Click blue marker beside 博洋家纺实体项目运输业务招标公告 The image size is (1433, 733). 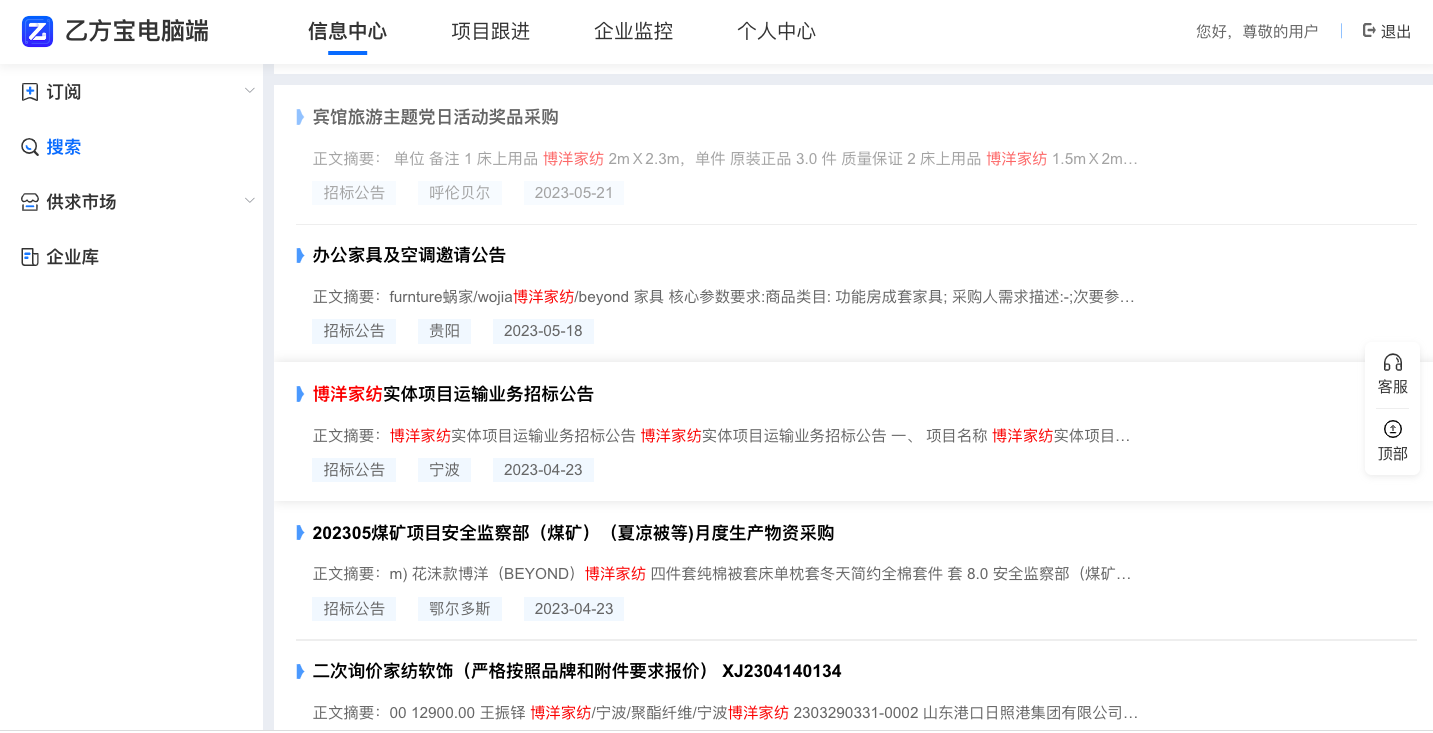tap(300, 394)
